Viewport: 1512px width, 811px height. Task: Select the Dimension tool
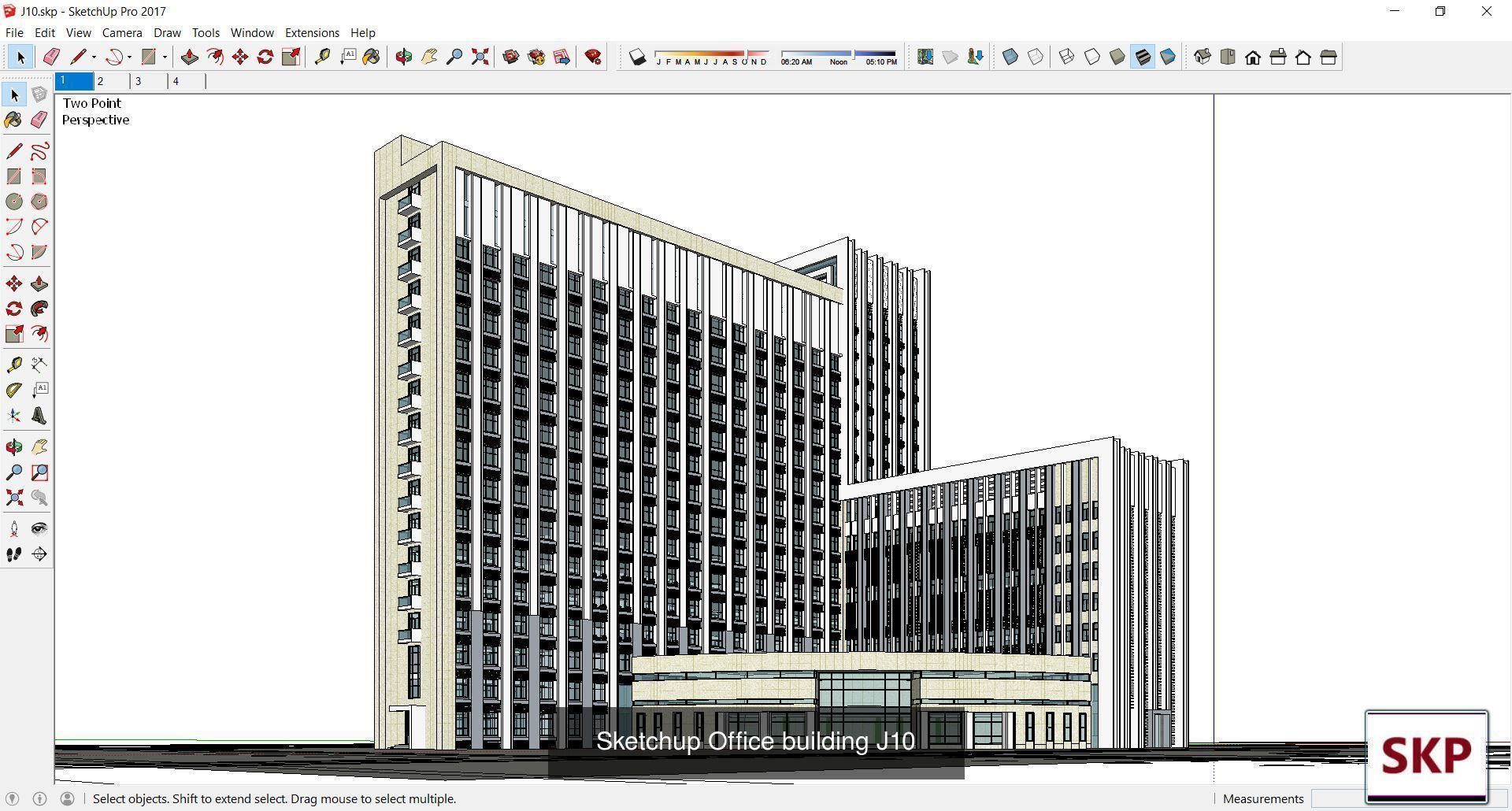click(39, 365)
